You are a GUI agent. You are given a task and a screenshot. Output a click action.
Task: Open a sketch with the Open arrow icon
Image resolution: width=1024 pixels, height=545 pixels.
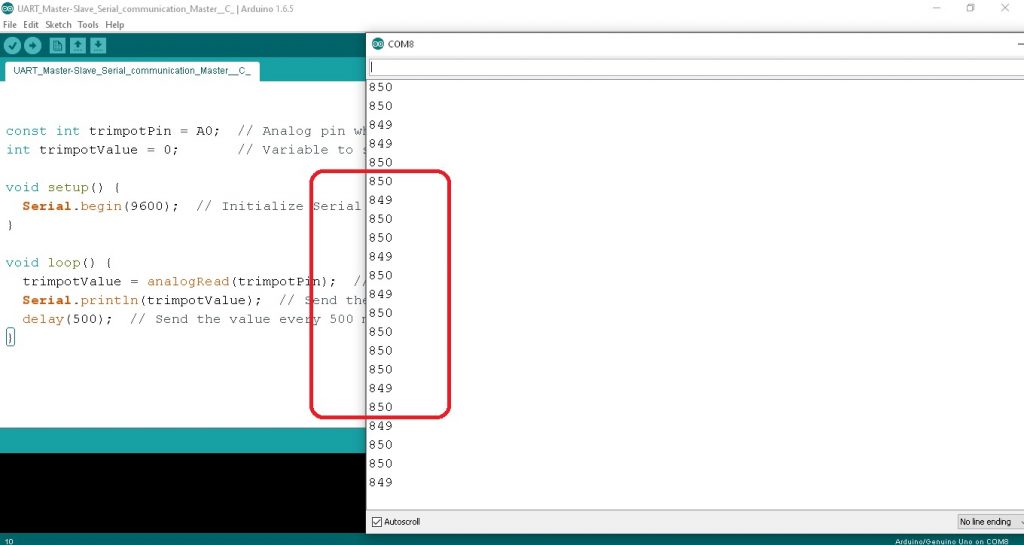pyautogui.click(x=78, y=46)
